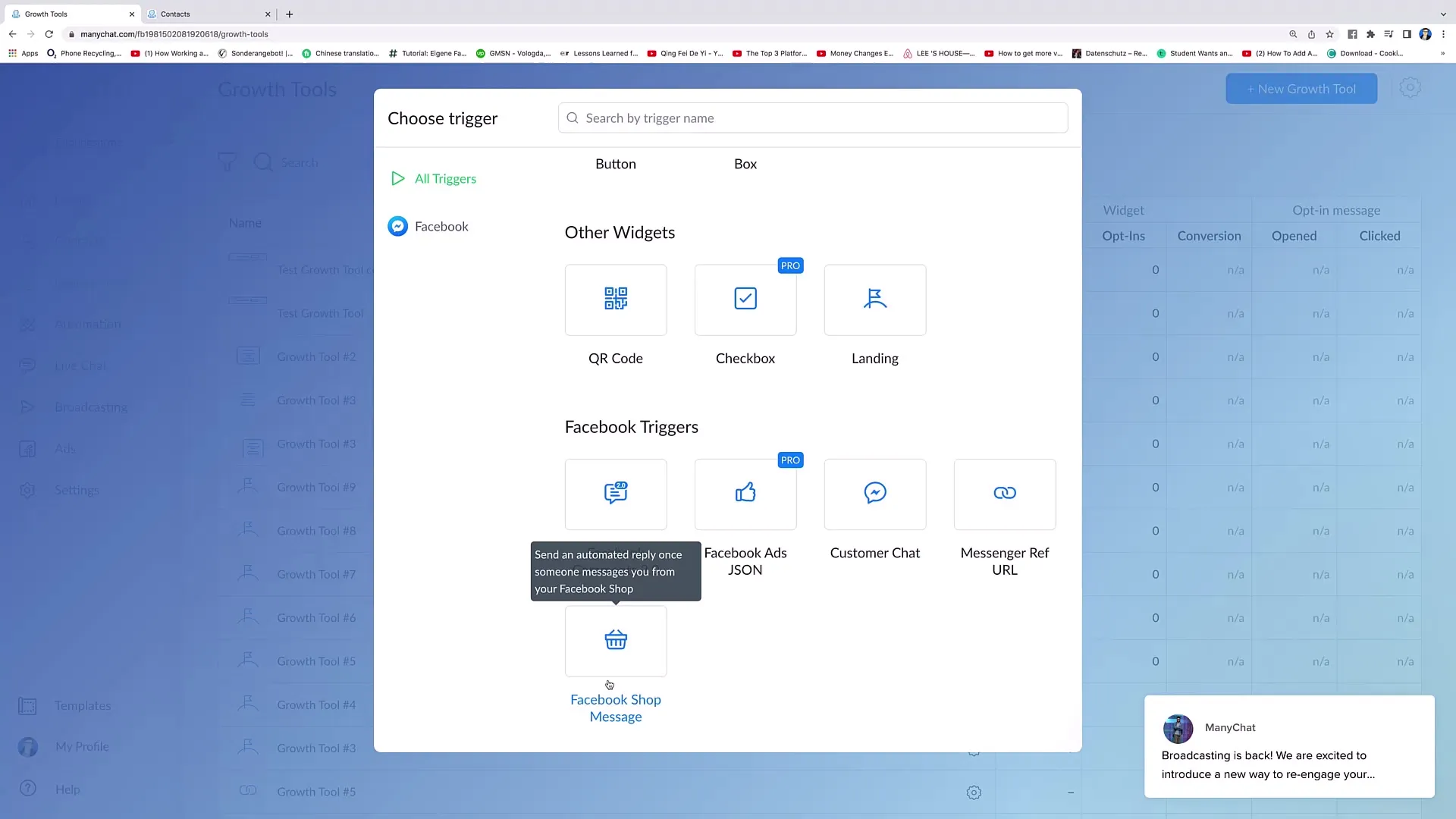Select the Facebook Ads JSON icon
Screen dimensions: 1456x819
(745, 492)
